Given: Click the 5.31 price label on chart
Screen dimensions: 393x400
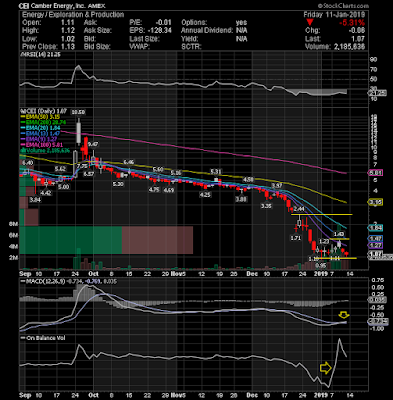Looking at the screenshot, I should click(x=216, y=172).
